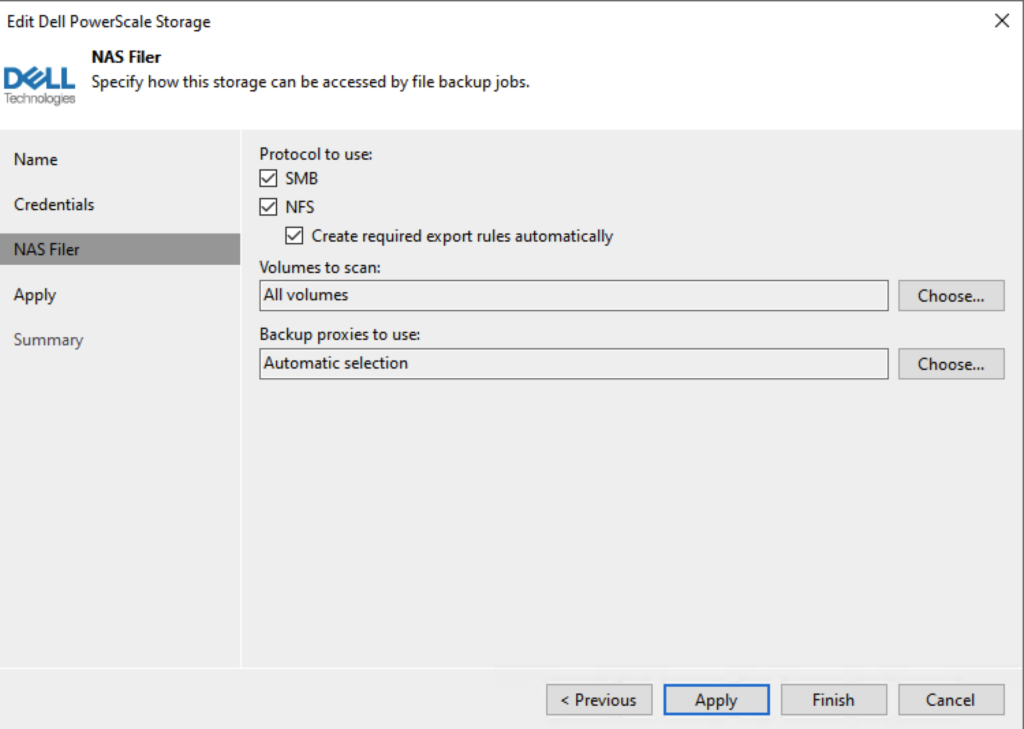Close the Edit Dell PowerScale Storage dialog
This screenshot has height=729, width=1024.
coord(1001,21)
